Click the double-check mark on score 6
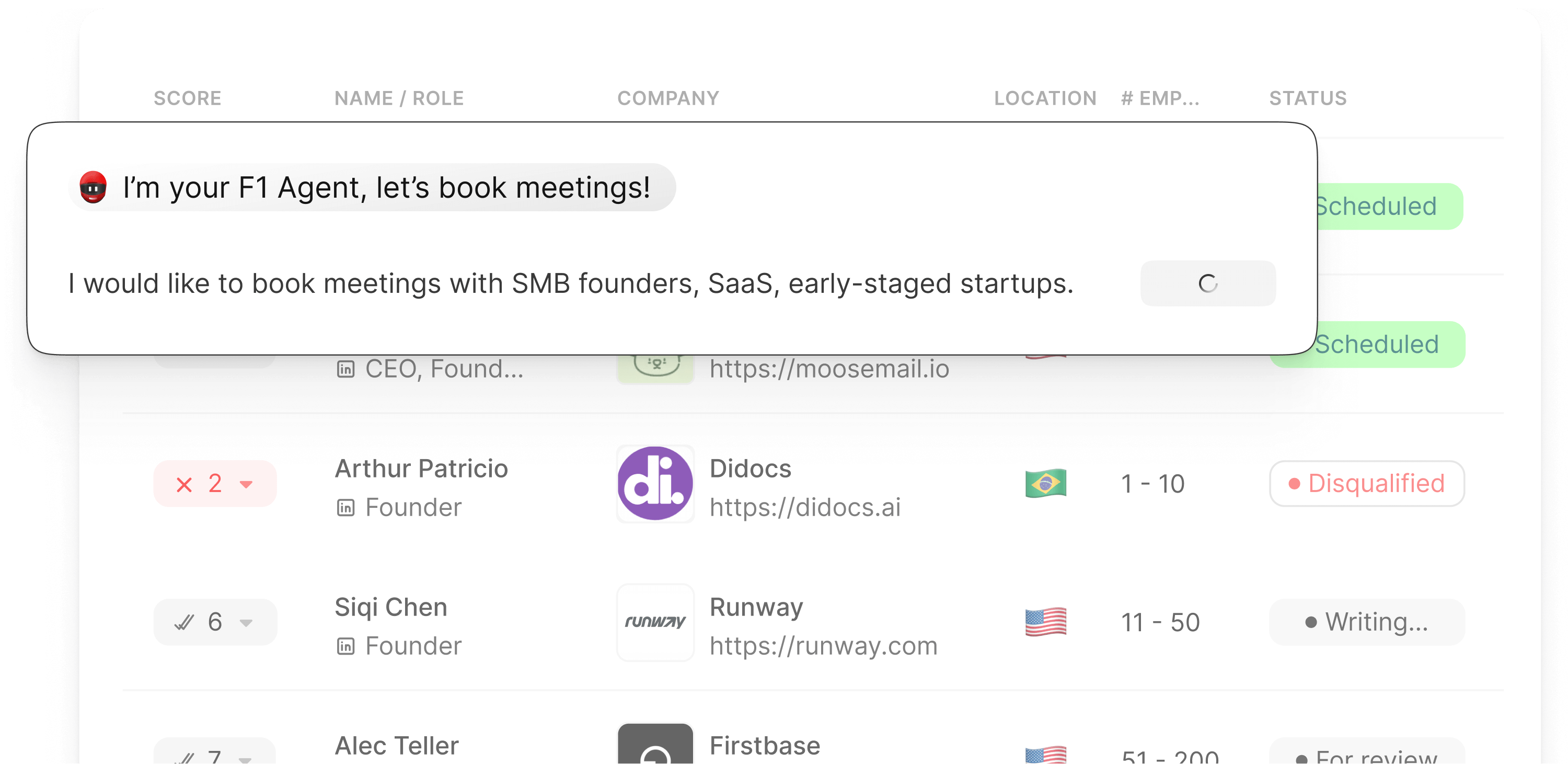1568x764 pixels. click(x=184, y=622)
